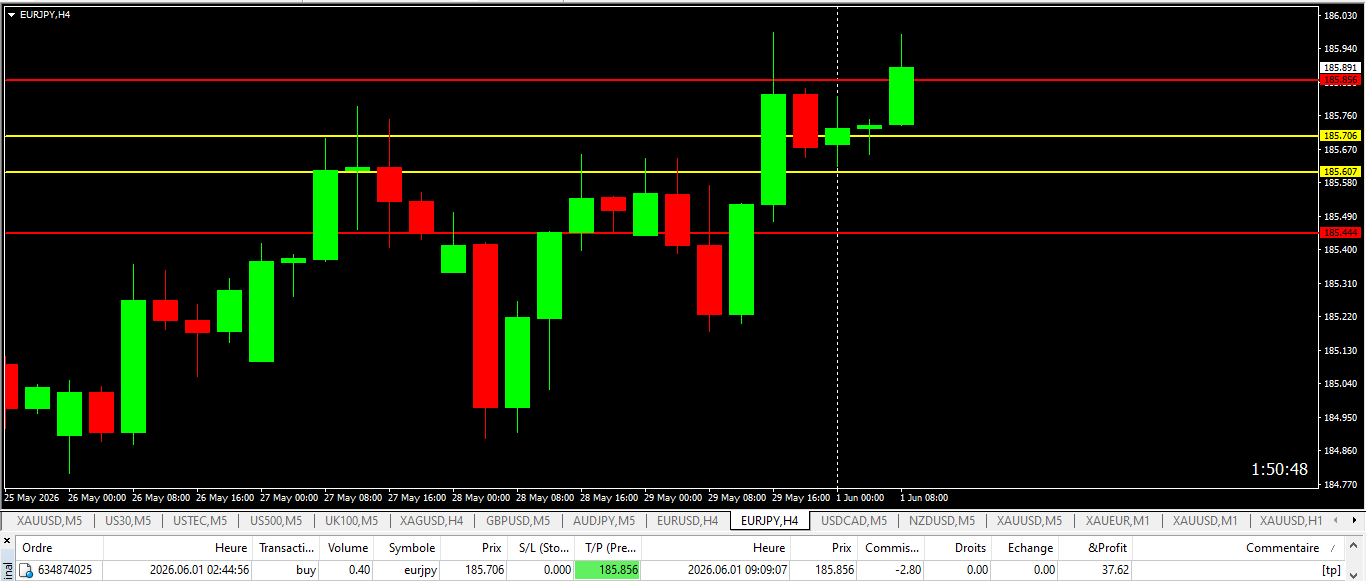Open the UK100,M5 chart tab
The image size is (1366, 581).
tap(350, 521)
